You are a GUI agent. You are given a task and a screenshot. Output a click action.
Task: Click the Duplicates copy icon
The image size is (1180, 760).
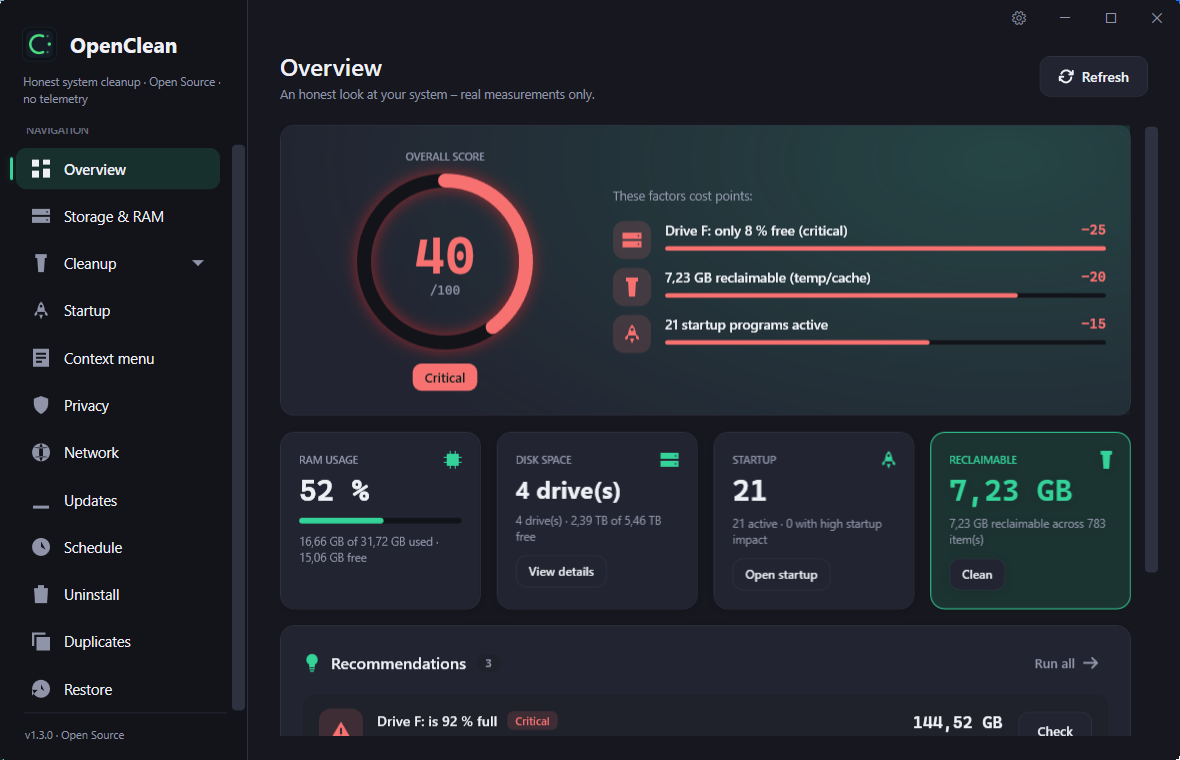tap(41, 642)
